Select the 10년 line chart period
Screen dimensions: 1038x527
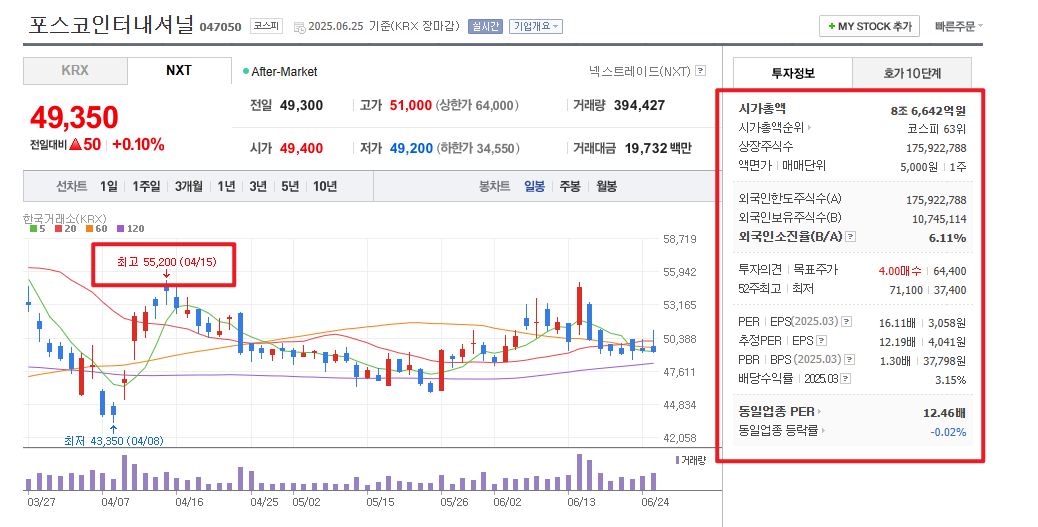325,187
